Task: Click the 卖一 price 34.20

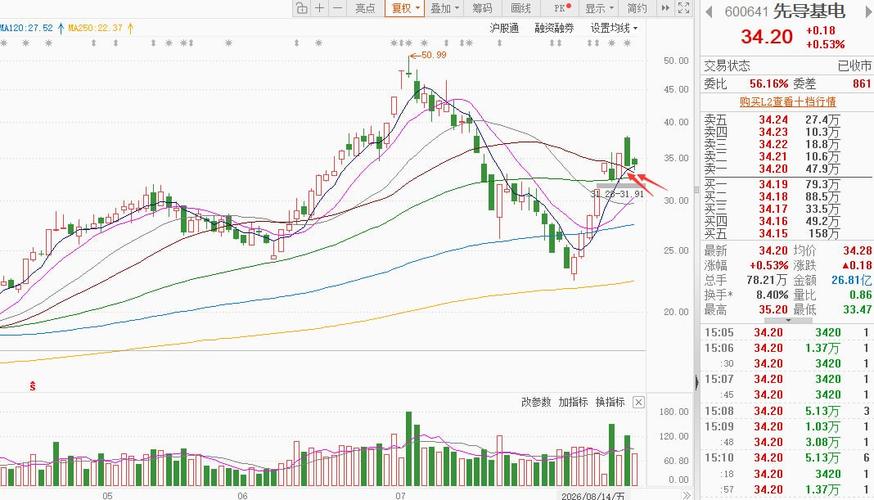Action: [773, 168]
